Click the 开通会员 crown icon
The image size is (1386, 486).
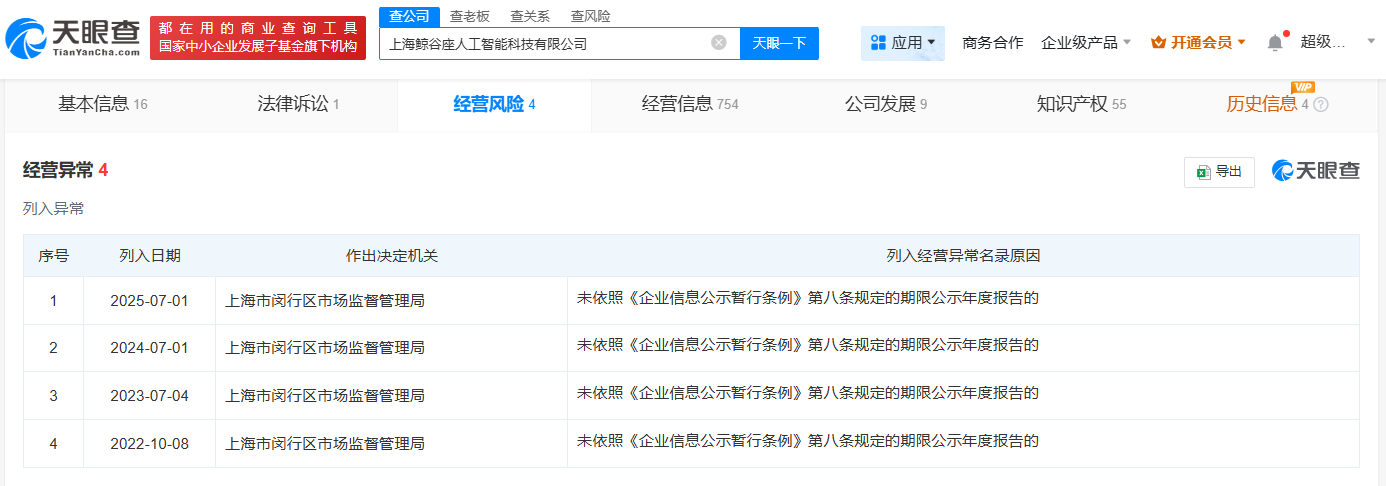(x=1159, y=43)
